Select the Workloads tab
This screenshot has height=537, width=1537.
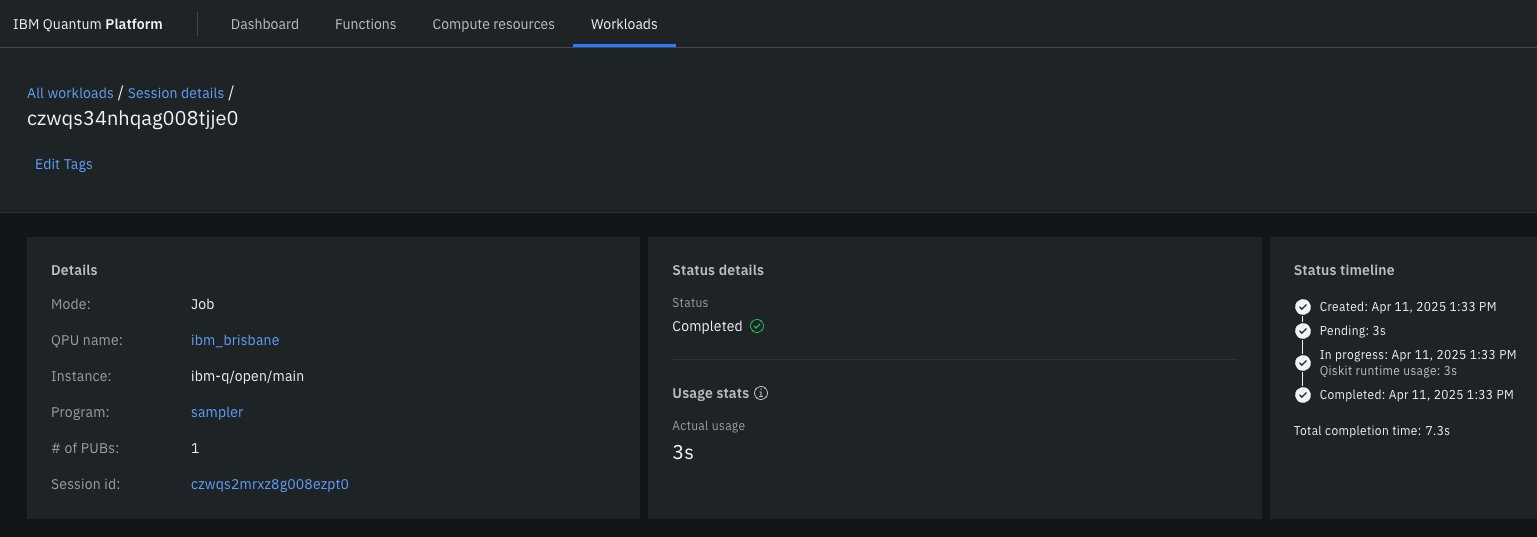coord(624,24)
